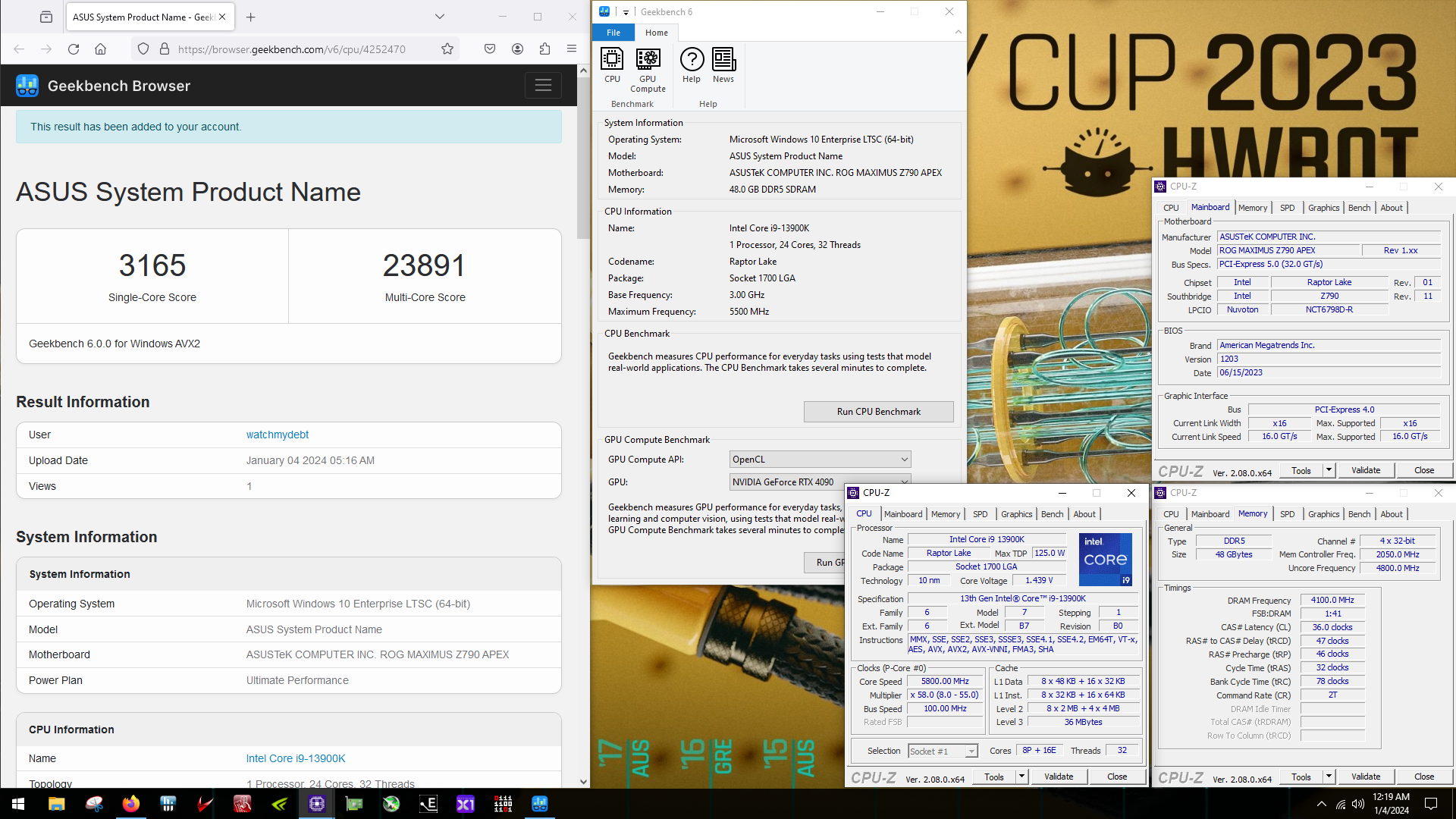Open Geekbench quick access toolbar dropdown
1456x819 pixels.
[x=626, y=12]
